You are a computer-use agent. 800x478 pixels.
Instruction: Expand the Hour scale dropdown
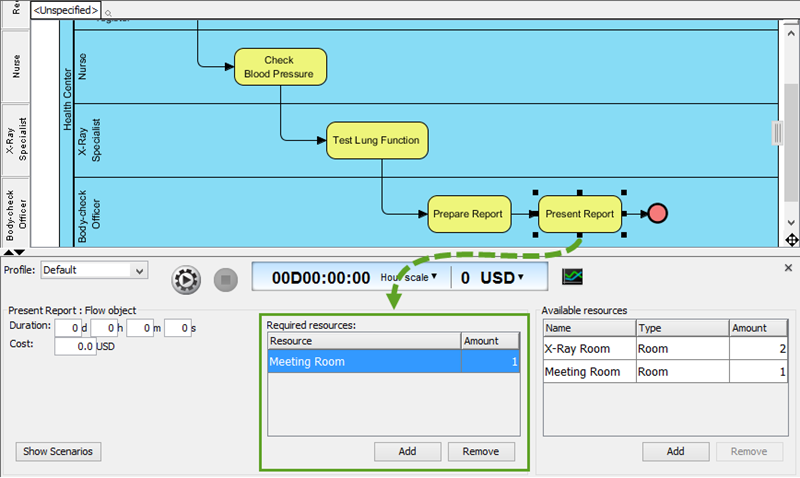[409, 277]
